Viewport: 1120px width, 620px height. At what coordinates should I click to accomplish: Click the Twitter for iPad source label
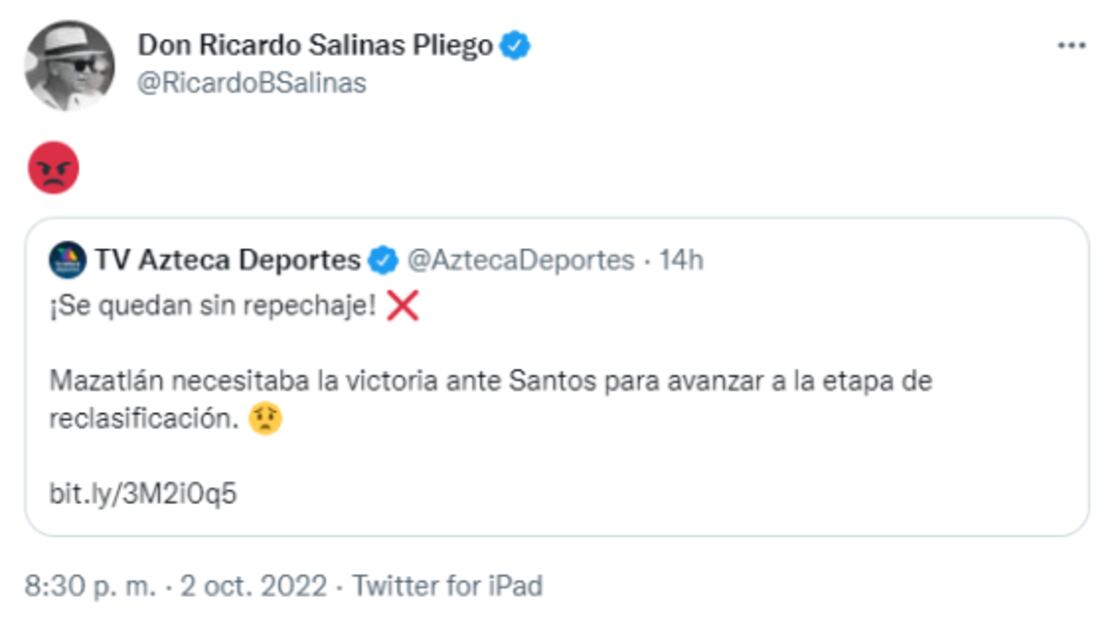(447, 586)
